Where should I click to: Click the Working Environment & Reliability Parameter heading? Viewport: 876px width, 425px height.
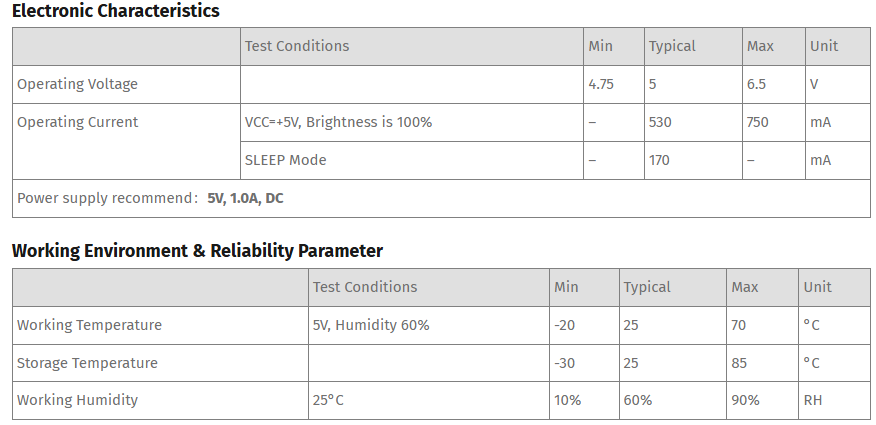tap(197, 251)
